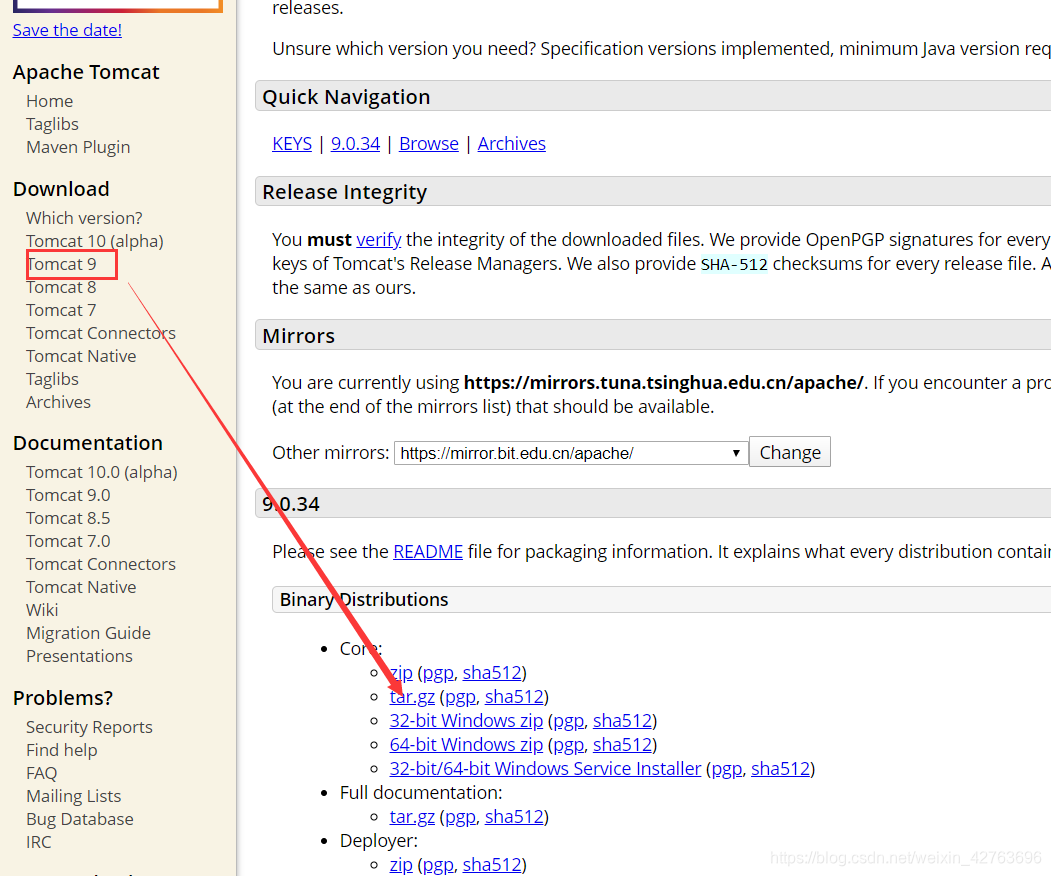Viewport: 1051px width, 876px height.
Task: Open Tomcat Native under Download
Action: 81,356
